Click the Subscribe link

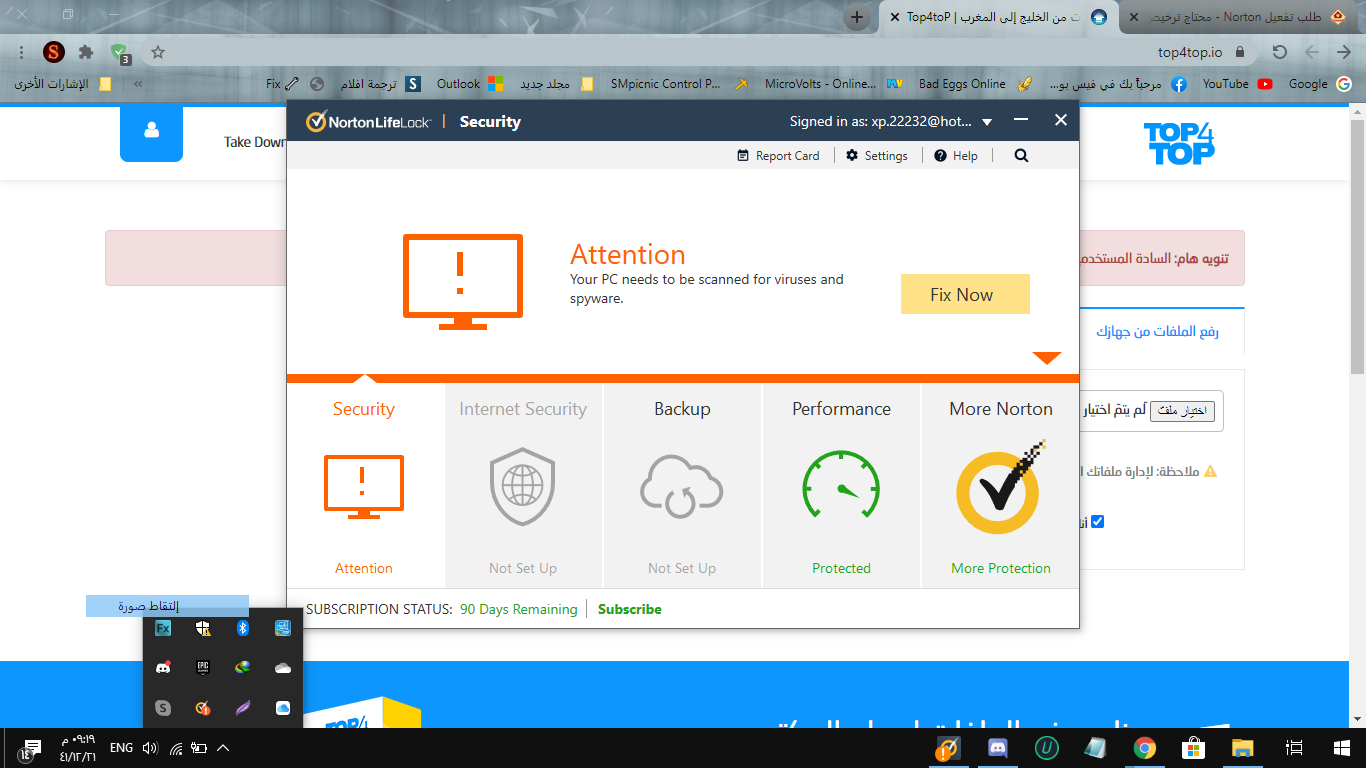coord(630,609)
